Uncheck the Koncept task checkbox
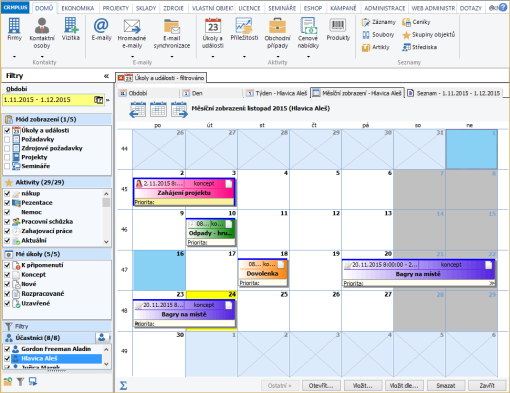Viewport: 510px width, 393px height. click(x=7, y=275)
